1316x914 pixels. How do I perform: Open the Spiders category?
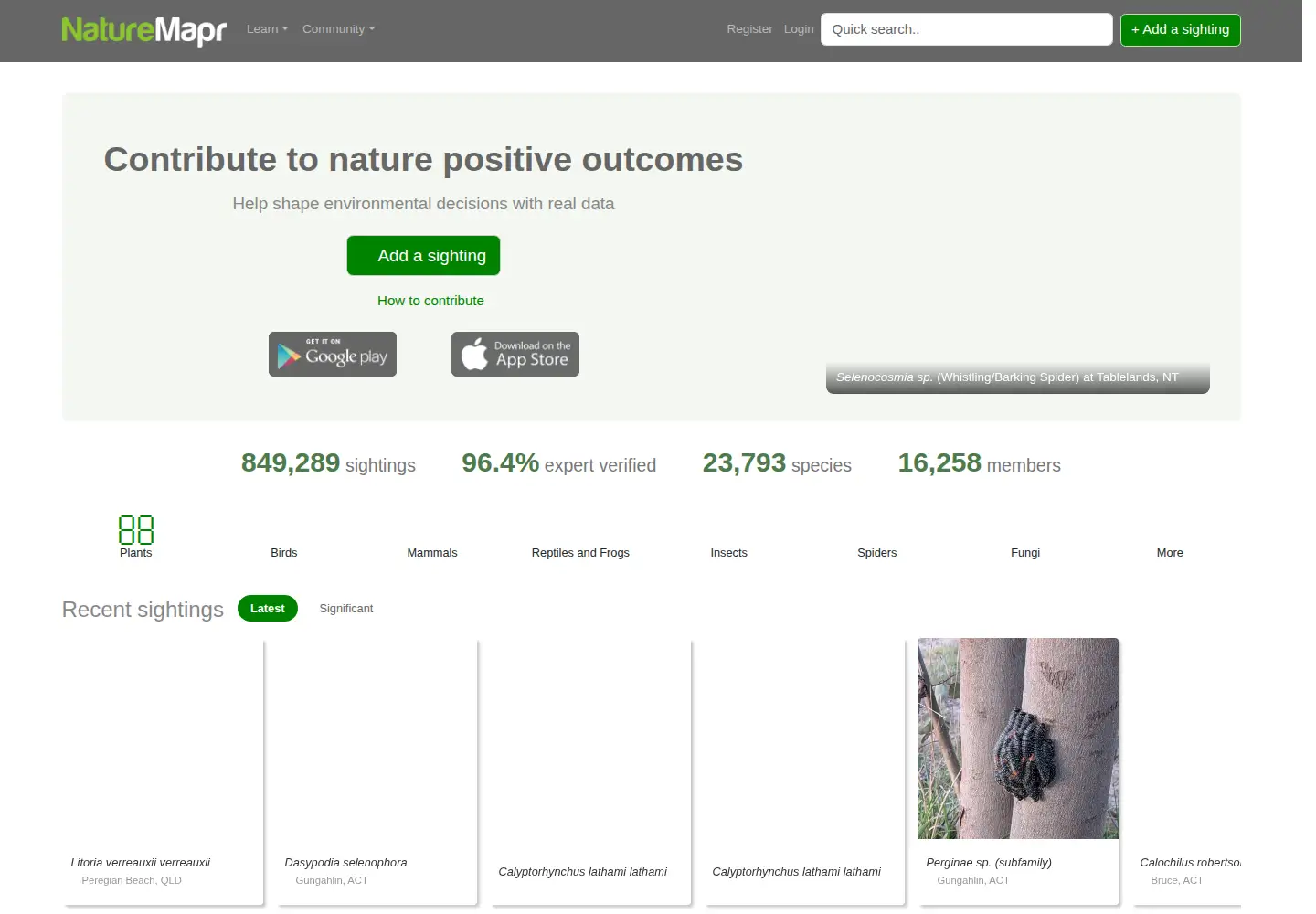(x=877, y=552)
